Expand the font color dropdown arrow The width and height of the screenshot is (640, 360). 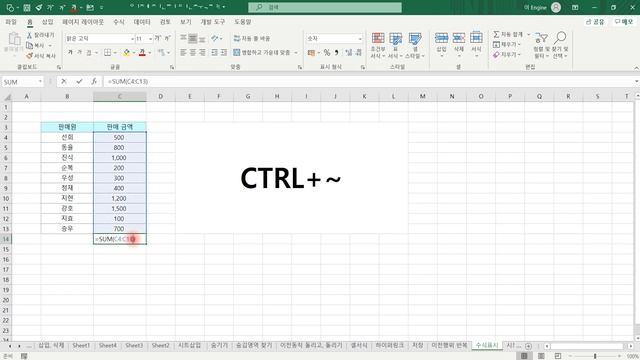tap(150, 53)
